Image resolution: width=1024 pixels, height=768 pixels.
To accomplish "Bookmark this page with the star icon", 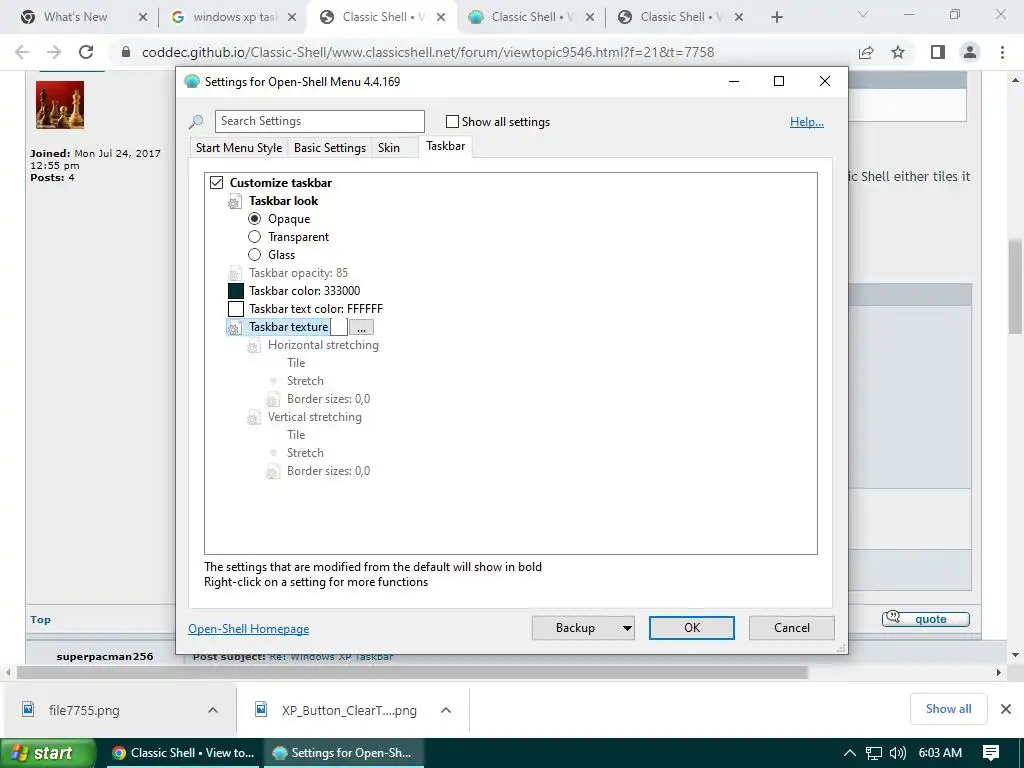I will 898,52.
